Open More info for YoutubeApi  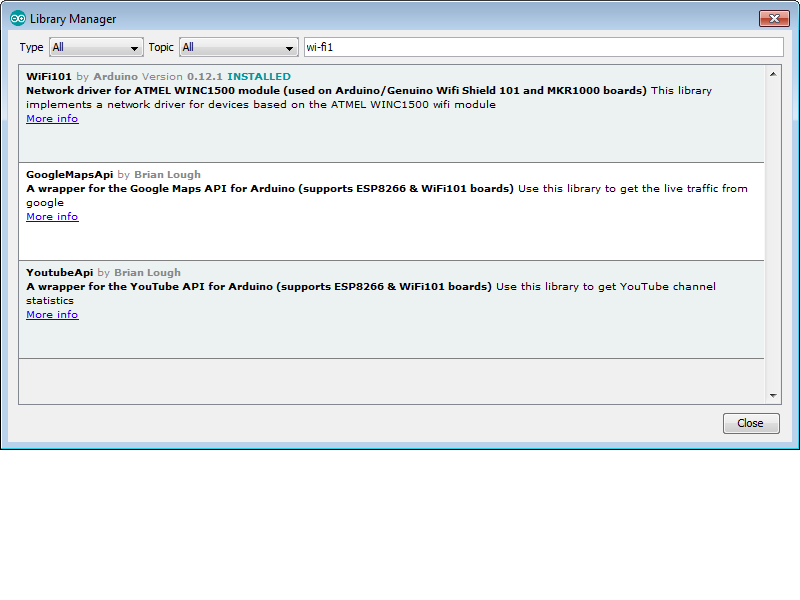pyautogui.click(x=51, y=314)
